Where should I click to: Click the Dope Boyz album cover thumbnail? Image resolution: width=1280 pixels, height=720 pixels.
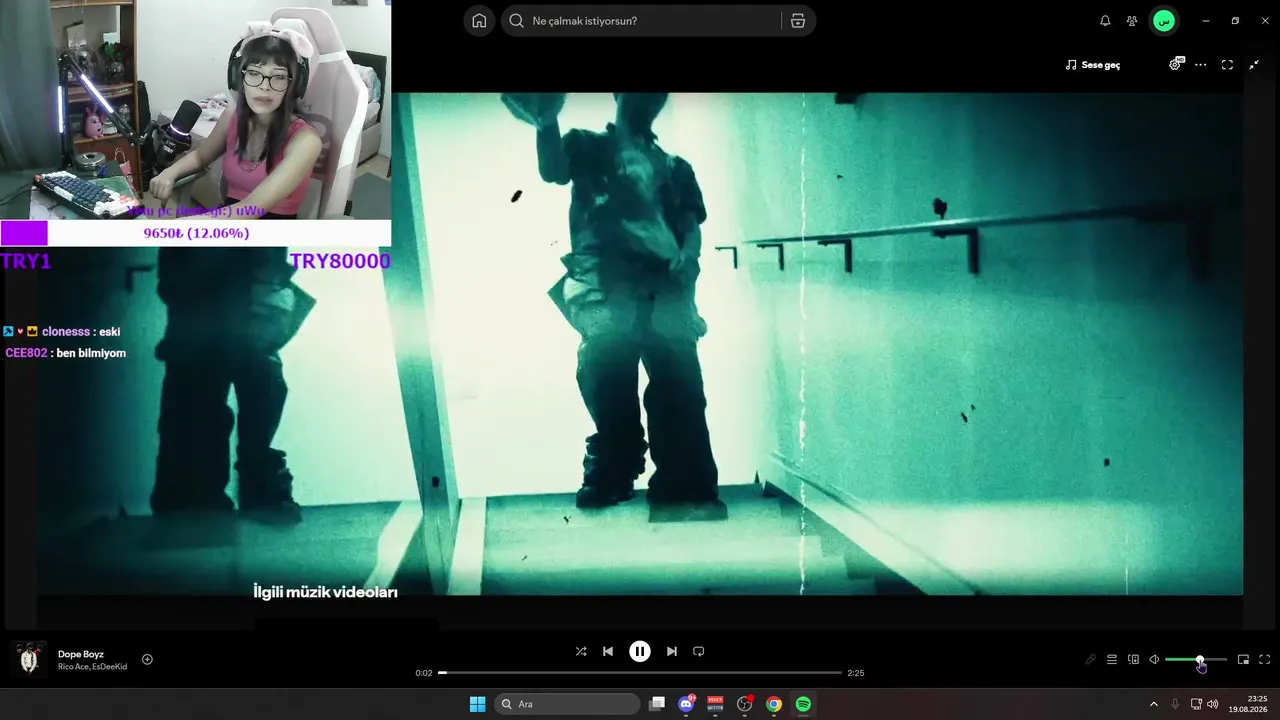click(29, 659)
